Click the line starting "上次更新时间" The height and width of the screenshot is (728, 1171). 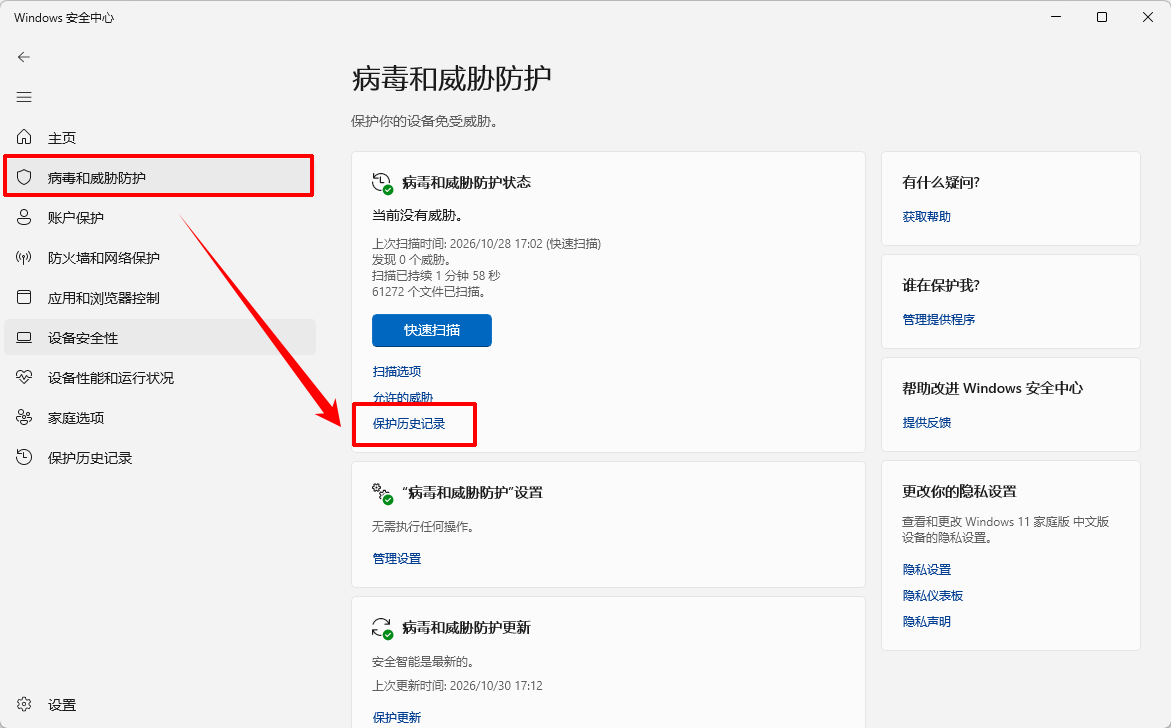pyautogui.click(x=457, y=686)
